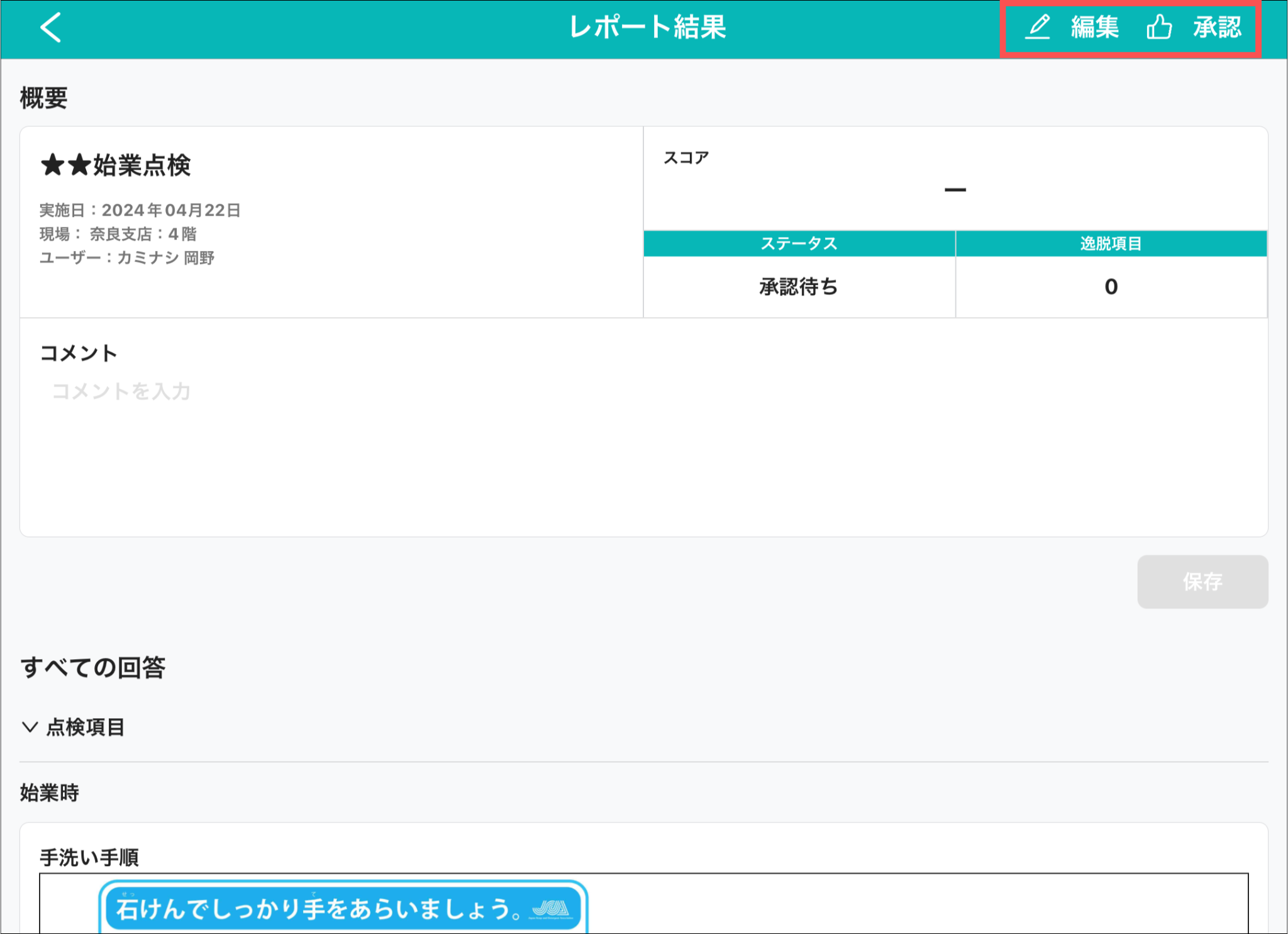Type in the コメントを入力 field
The image size is (1288, 934).
click(x=121, y=391)
